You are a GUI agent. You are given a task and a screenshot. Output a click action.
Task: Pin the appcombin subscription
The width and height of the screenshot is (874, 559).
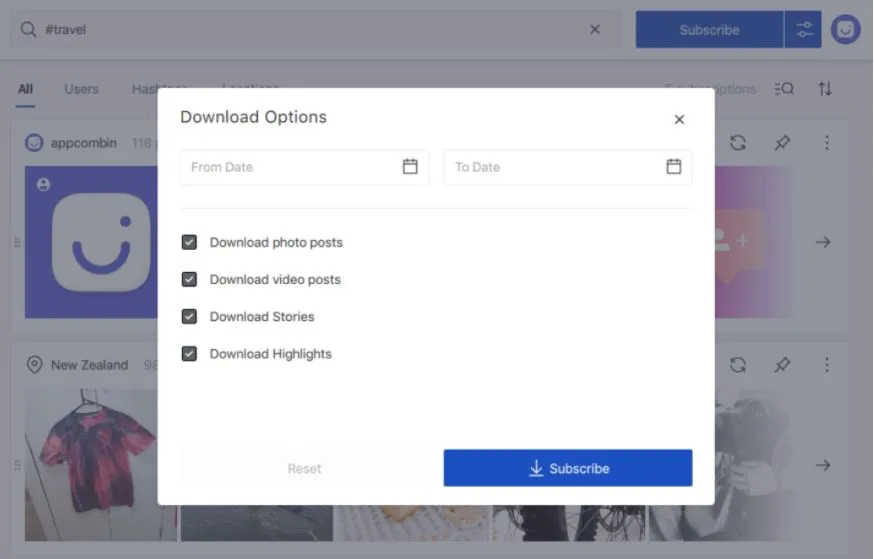pyautogui.click(x=782, y=143)
